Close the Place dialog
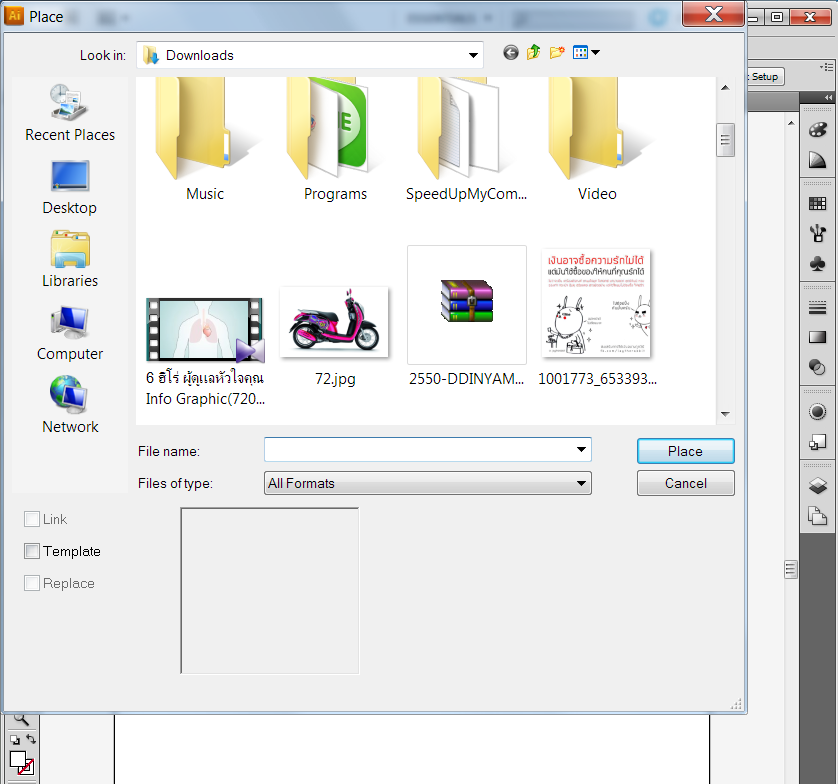 point(713,14)
